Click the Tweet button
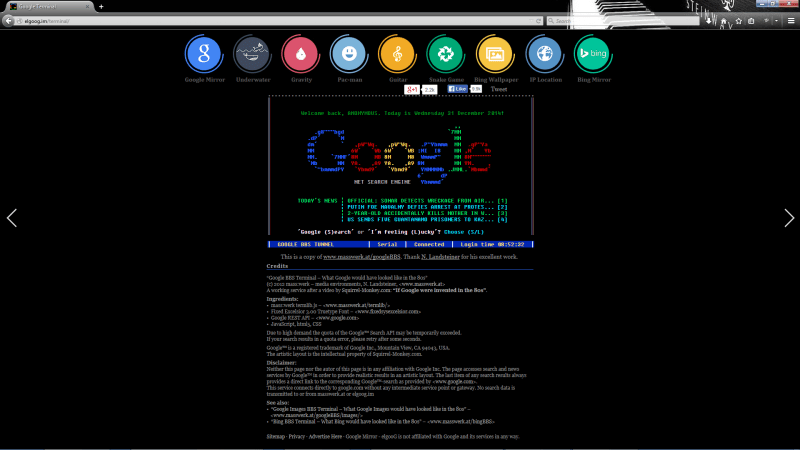Viewport: 800px width, 450px height. click(x=498, y=89)
